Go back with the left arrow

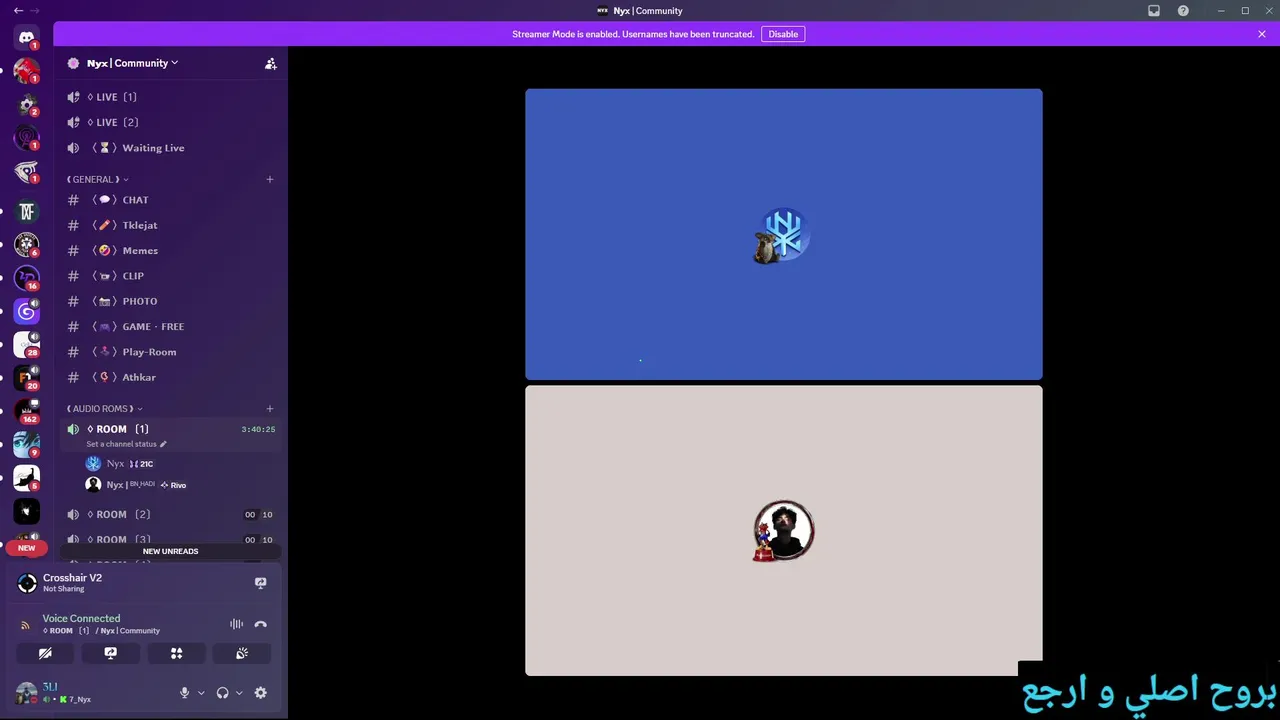pos(18,11)
